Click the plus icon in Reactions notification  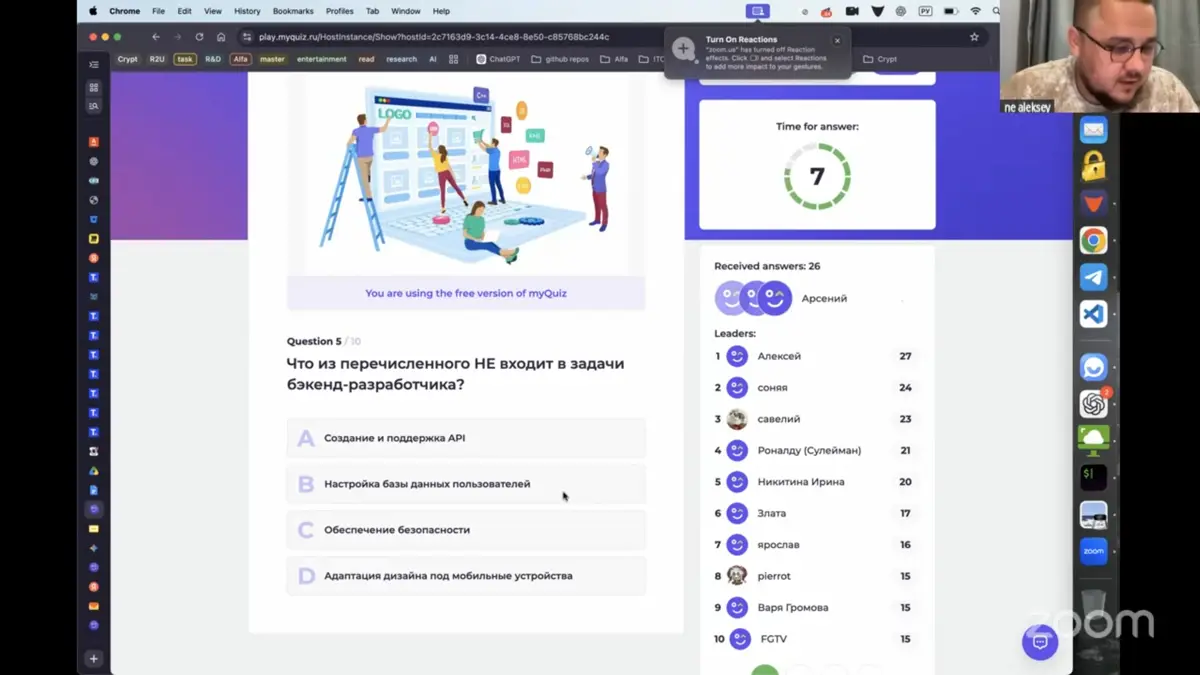click(684, 49)
